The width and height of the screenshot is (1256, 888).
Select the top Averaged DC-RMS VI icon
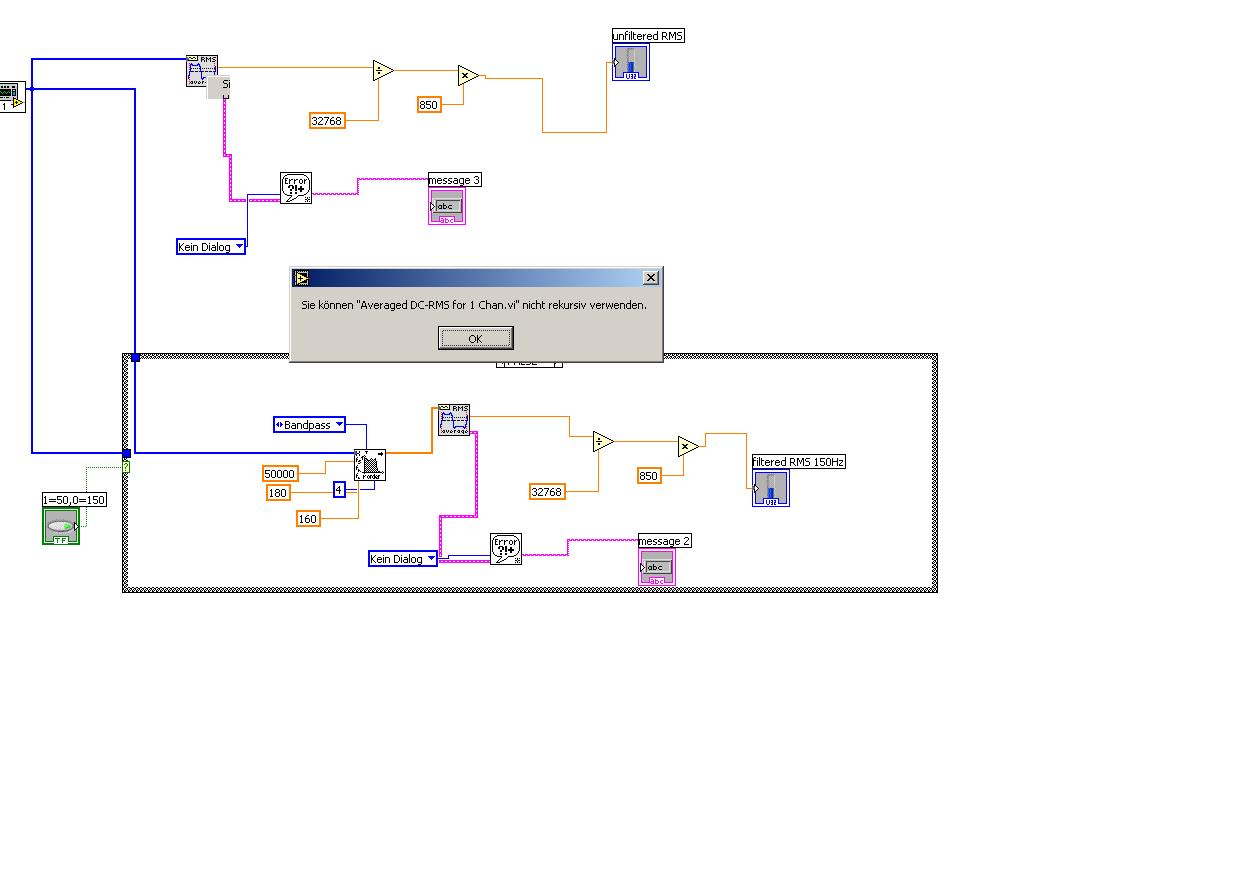(202, 71)
